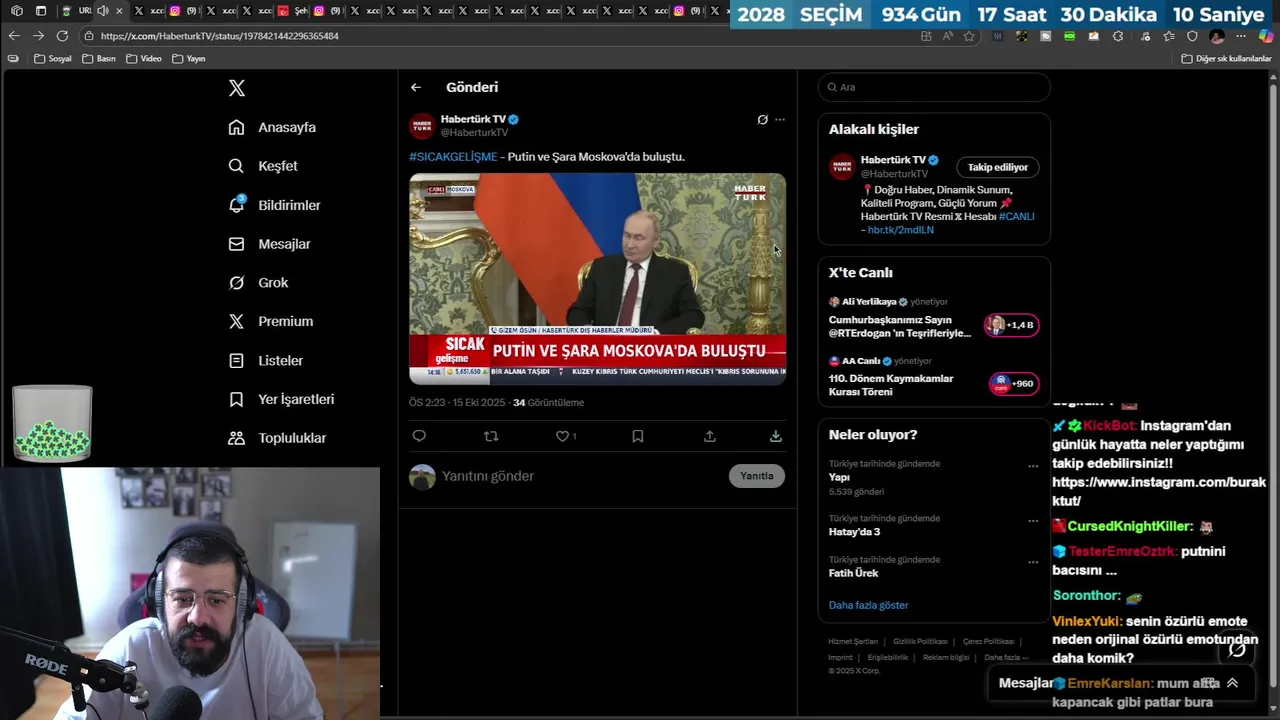Go back with the Gönderi arrow
Viewport: 1280px width, 720px height.
(416, 87)
